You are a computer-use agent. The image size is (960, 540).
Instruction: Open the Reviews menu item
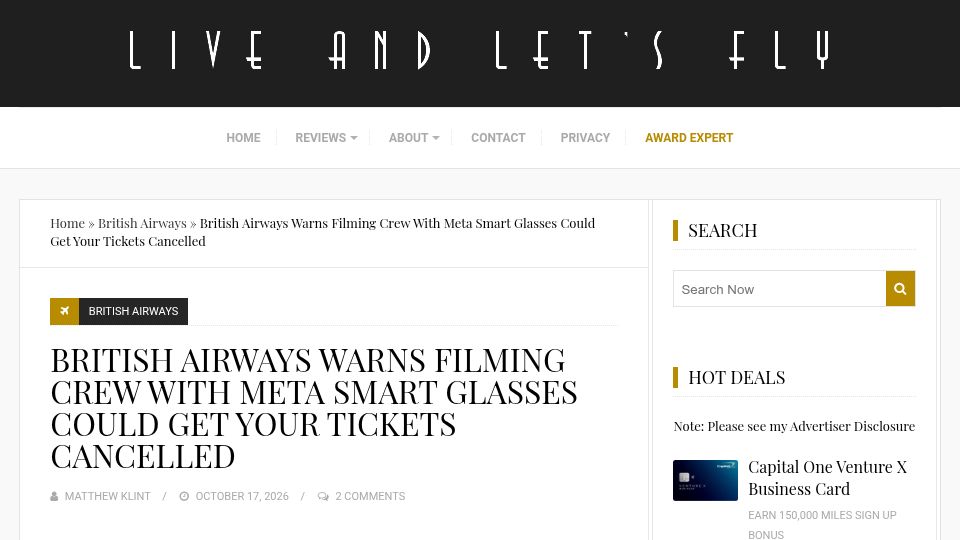[x=320, y=138]
